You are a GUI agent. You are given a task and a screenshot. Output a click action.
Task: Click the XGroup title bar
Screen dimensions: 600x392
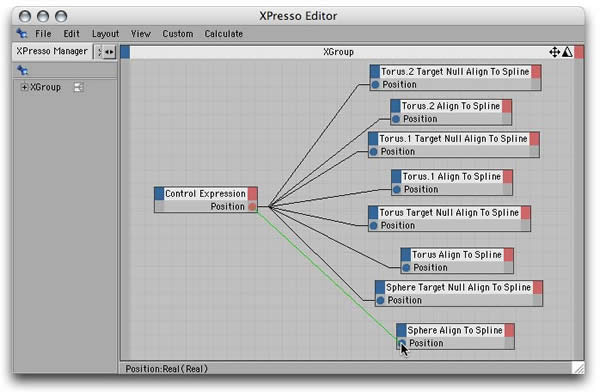(x=338, y=52)
